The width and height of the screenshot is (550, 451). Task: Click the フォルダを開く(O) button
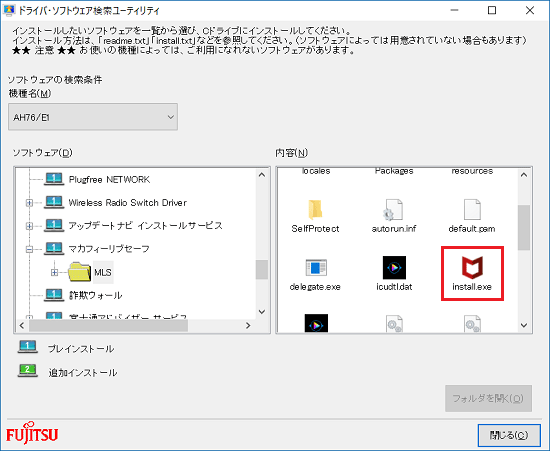pos(488,398)
